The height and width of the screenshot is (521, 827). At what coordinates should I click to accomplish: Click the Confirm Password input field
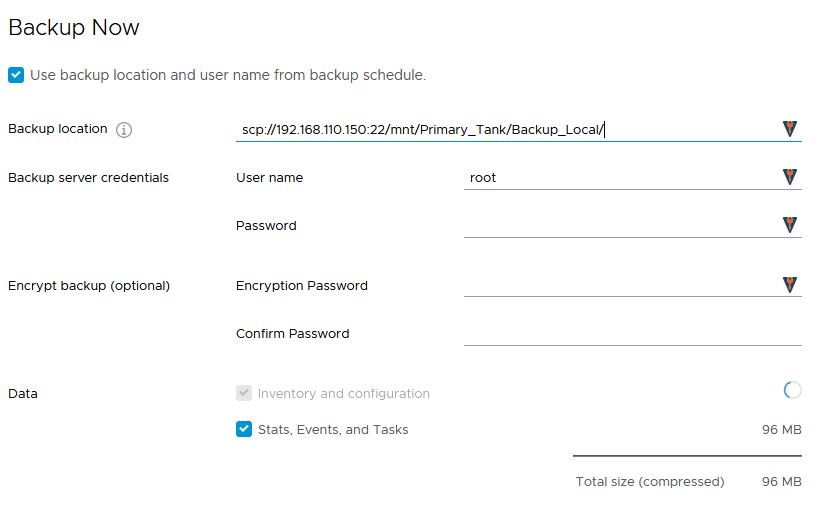(x=632, y=334)
